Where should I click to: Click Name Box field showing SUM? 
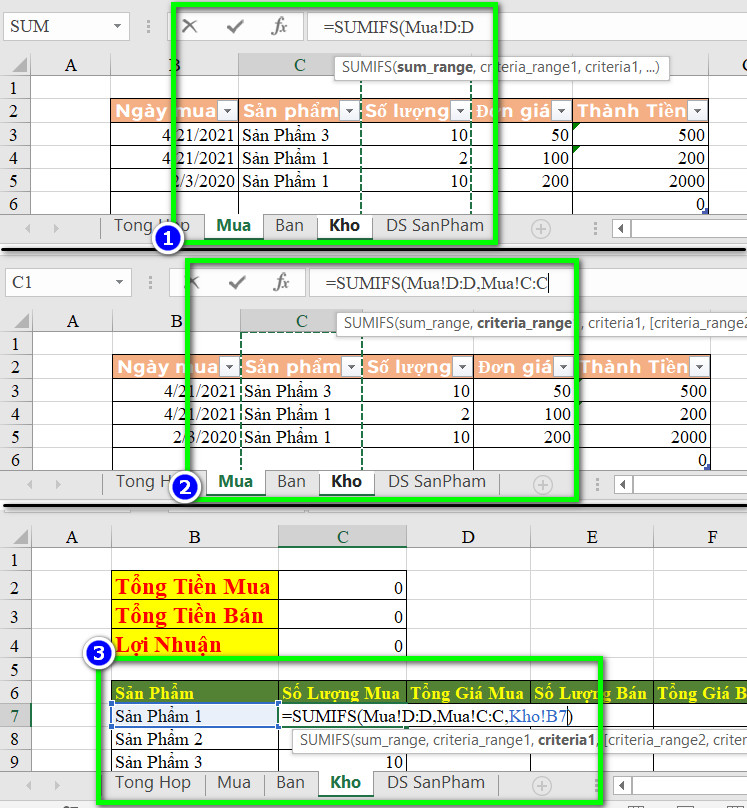tap(66, 26)
